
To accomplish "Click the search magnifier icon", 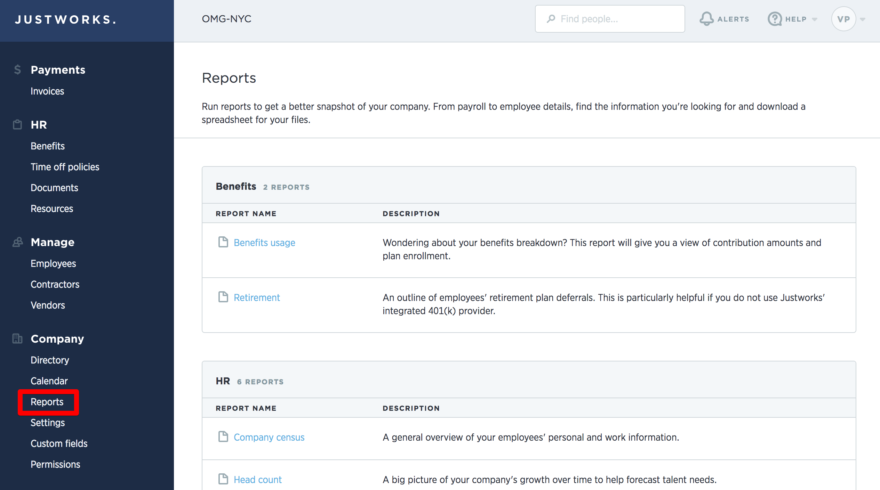I will [551, 19].
